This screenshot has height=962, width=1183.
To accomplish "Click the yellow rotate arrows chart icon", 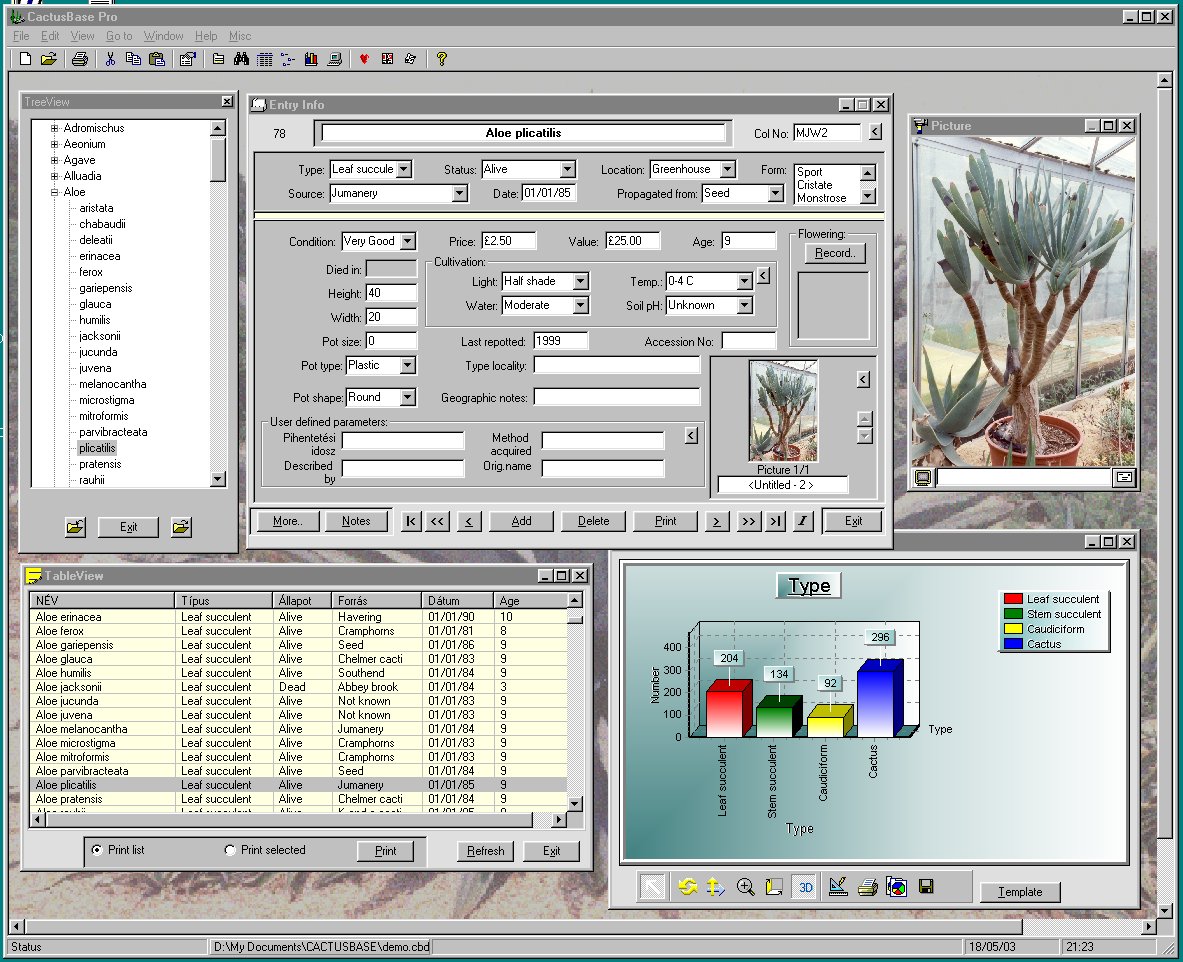I will tap(686, 887).
